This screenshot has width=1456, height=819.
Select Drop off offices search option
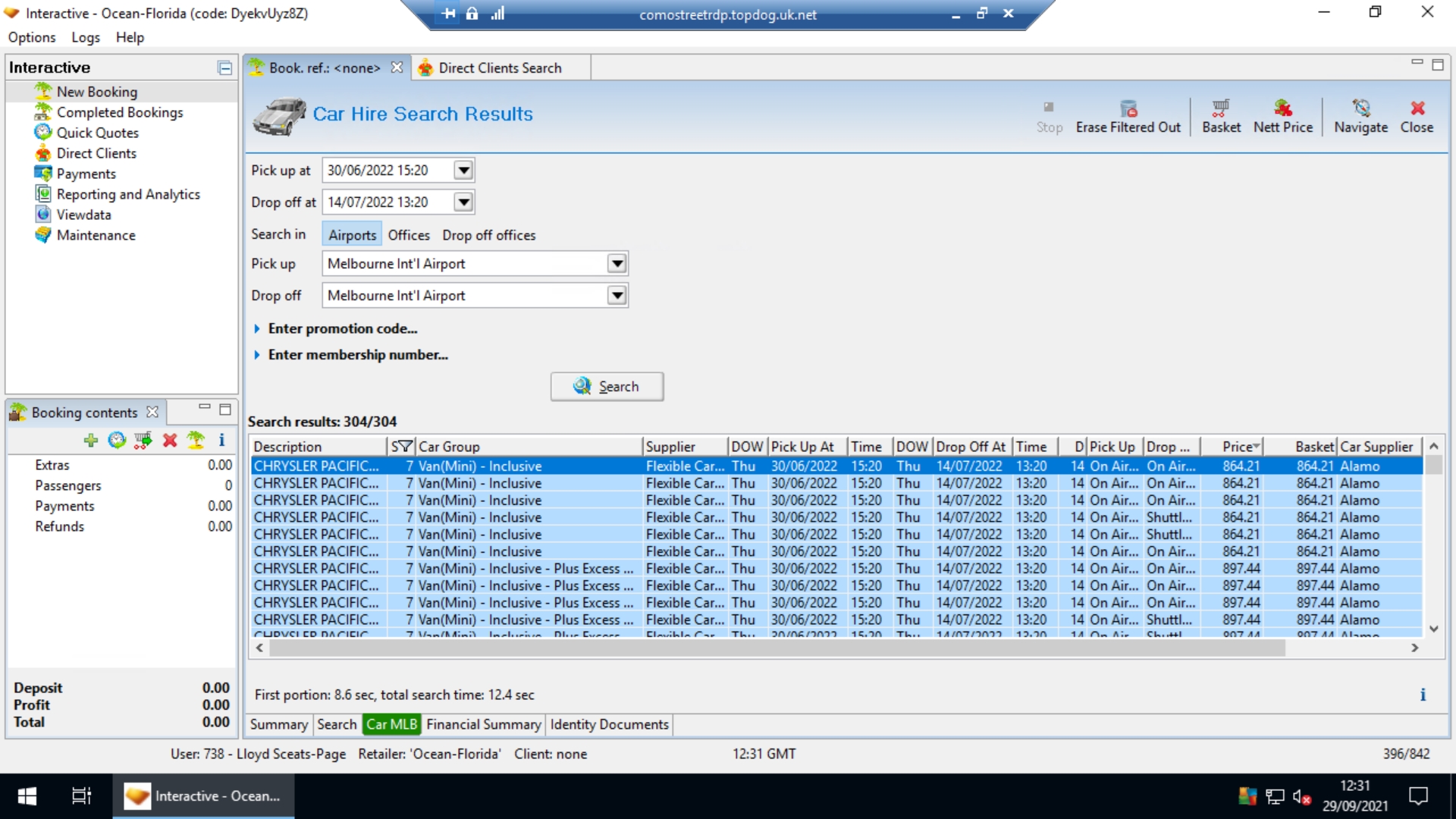pyautogui.click(x=488, y=235)
